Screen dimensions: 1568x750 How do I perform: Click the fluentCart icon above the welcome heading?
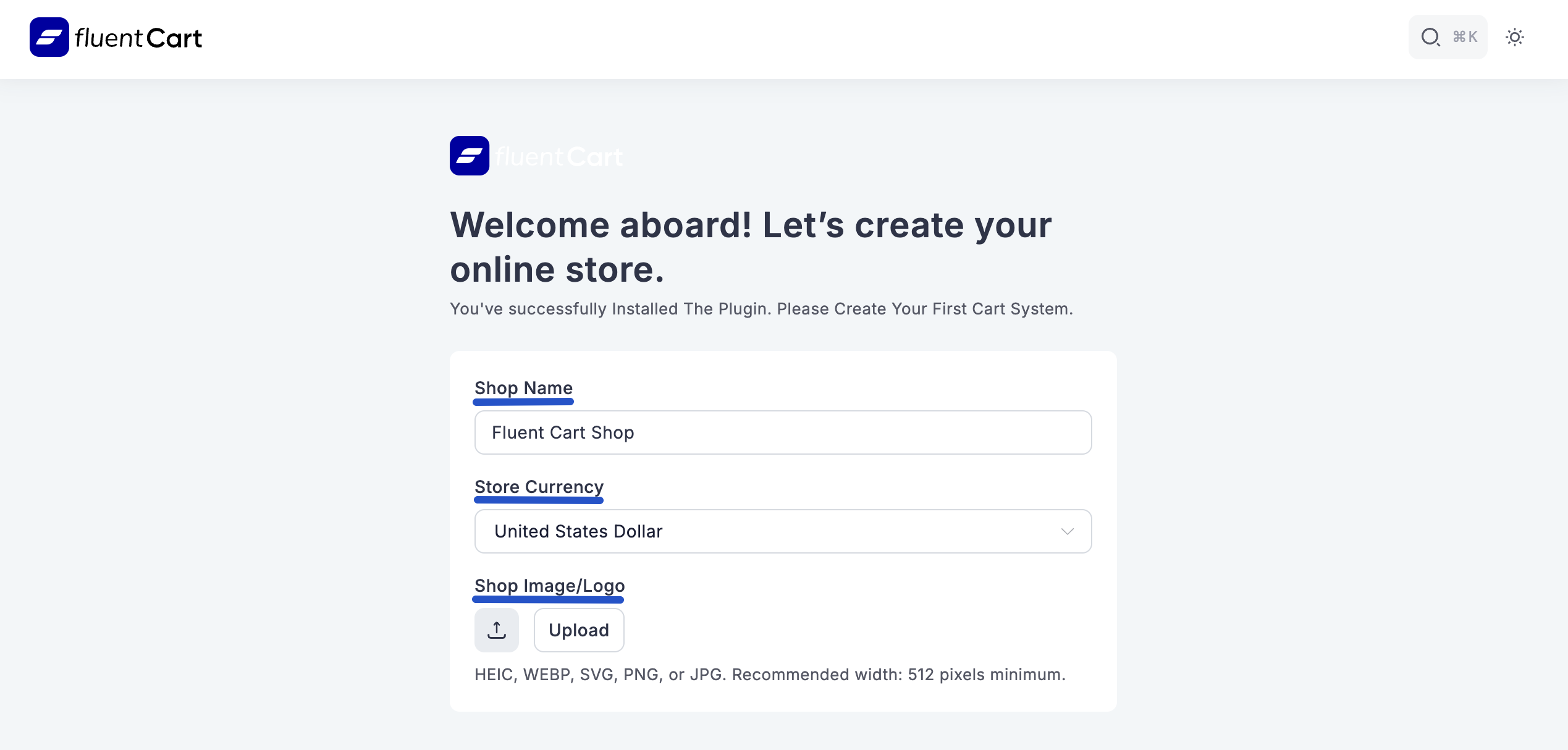coord(470,156)
